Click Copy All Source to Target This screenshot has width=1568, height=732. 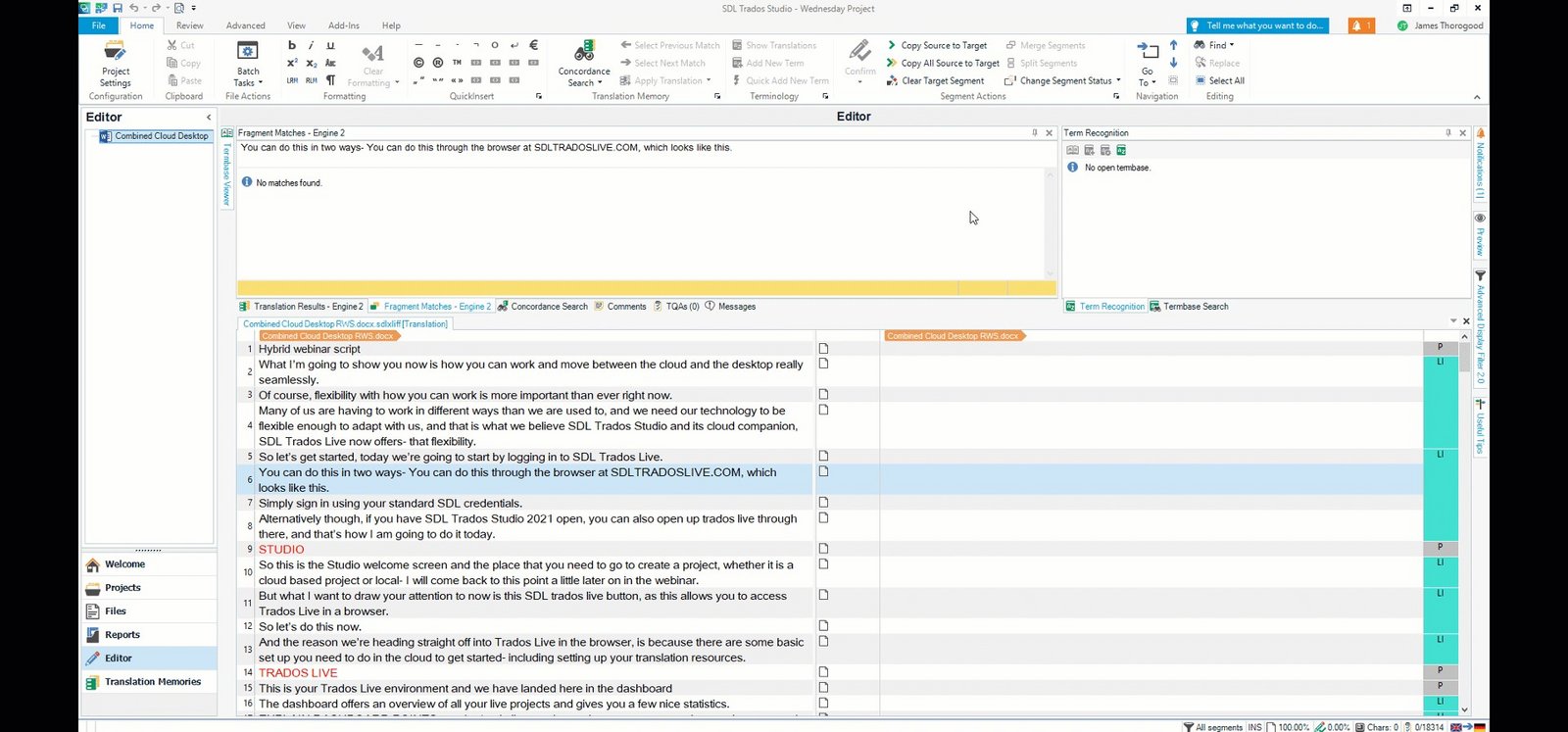(943, 63)
